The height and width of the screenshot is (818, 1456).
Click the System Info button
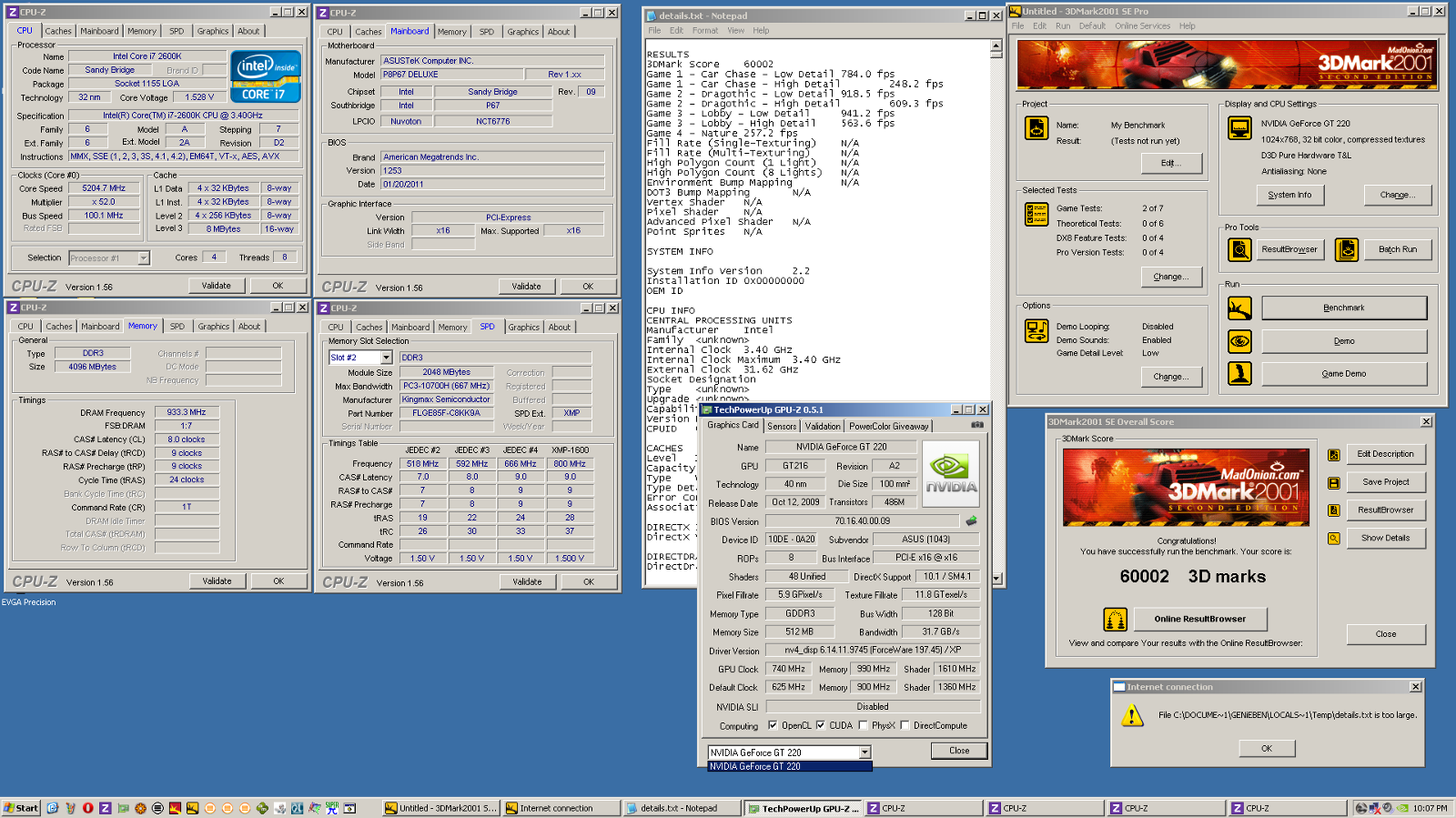click(1289, 195)
